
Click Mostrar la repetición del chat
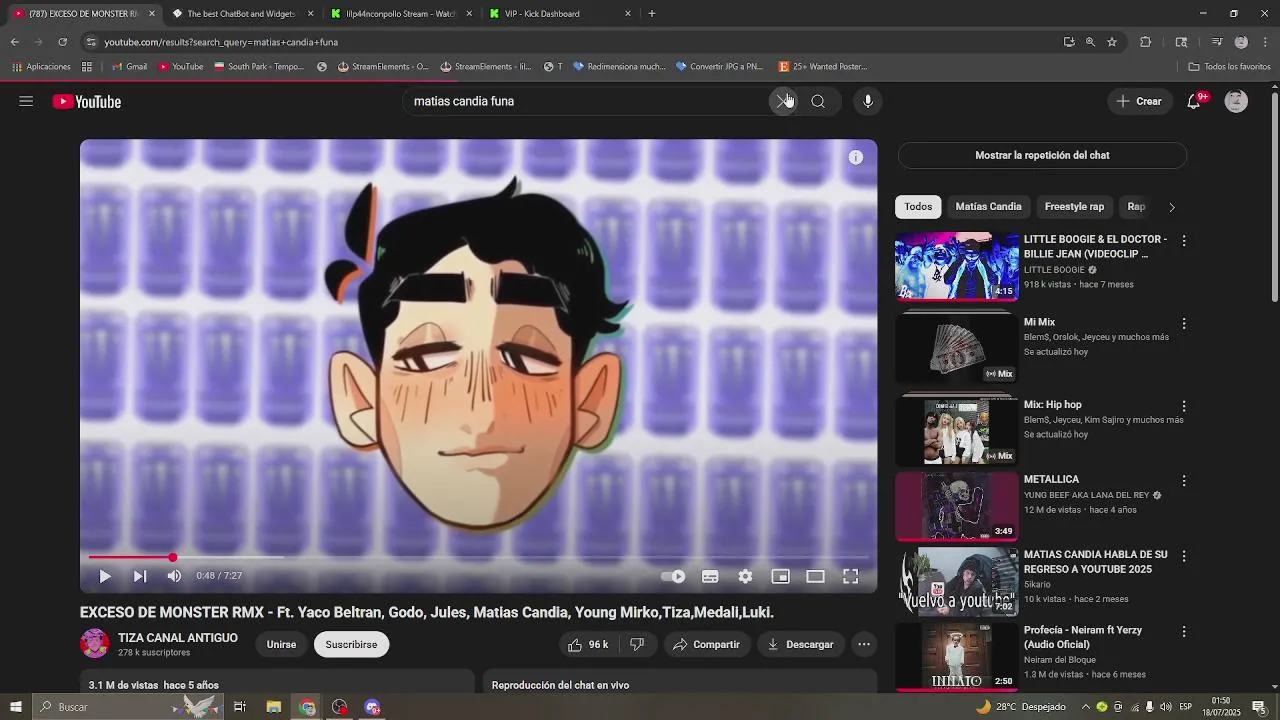pos(1042,155)
